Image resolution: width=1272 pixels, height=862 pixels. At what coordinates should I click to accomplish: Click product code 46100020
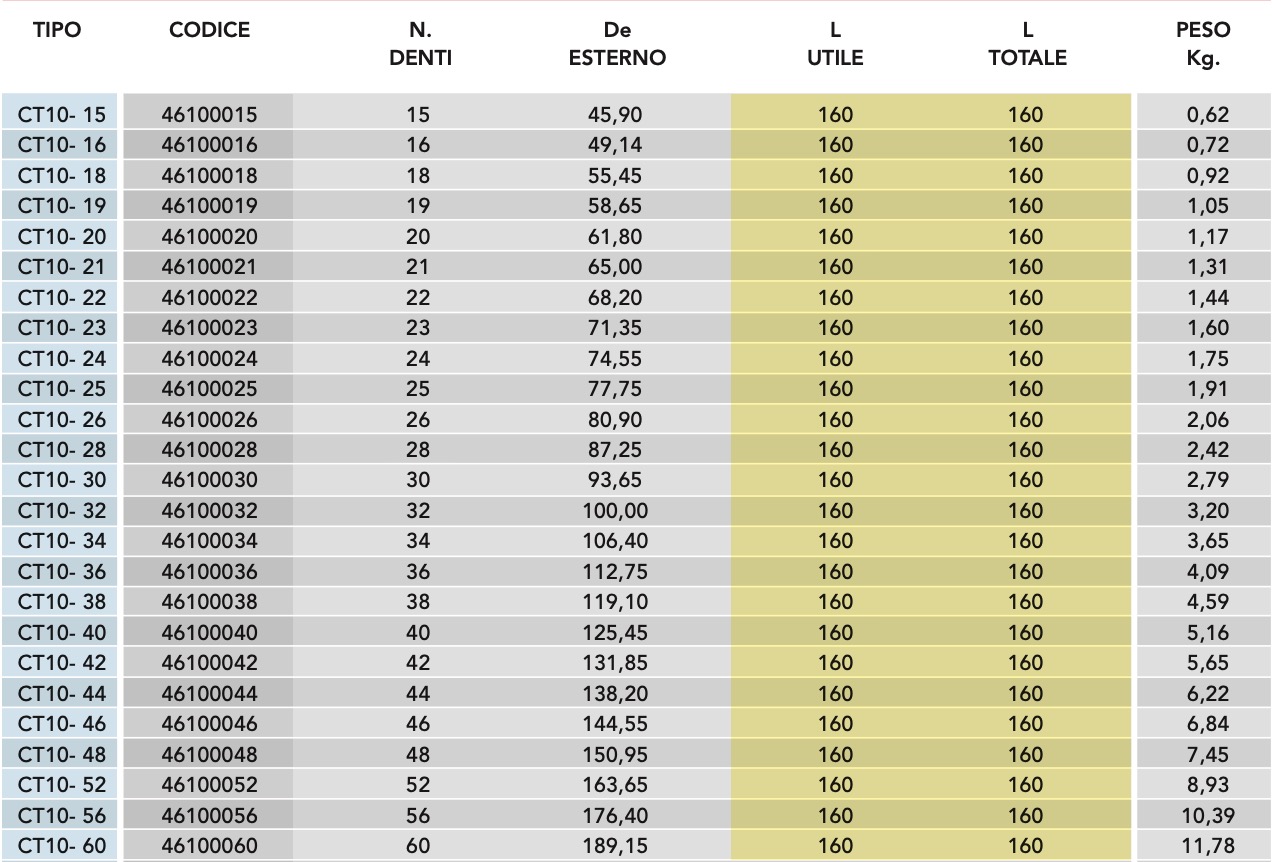[x=209, y=237]
